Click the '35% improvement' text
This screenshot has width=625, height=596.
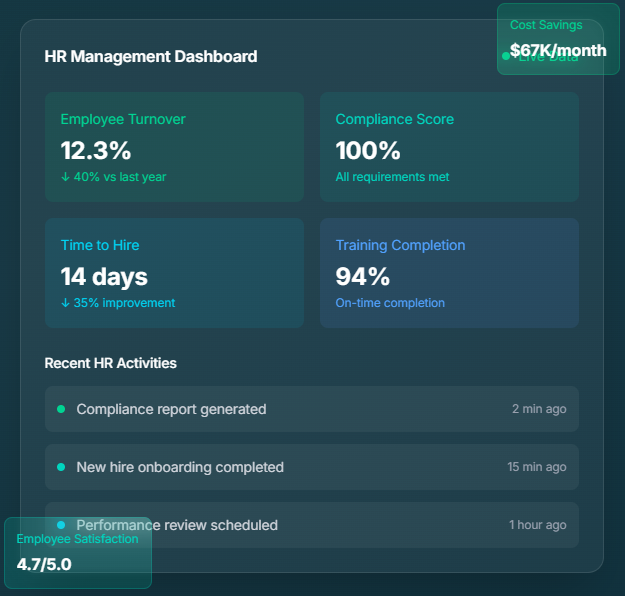click(124, 303)
